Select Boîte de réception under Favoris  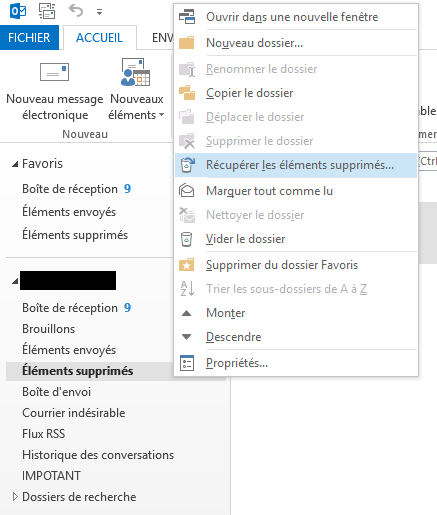(77, 189)
